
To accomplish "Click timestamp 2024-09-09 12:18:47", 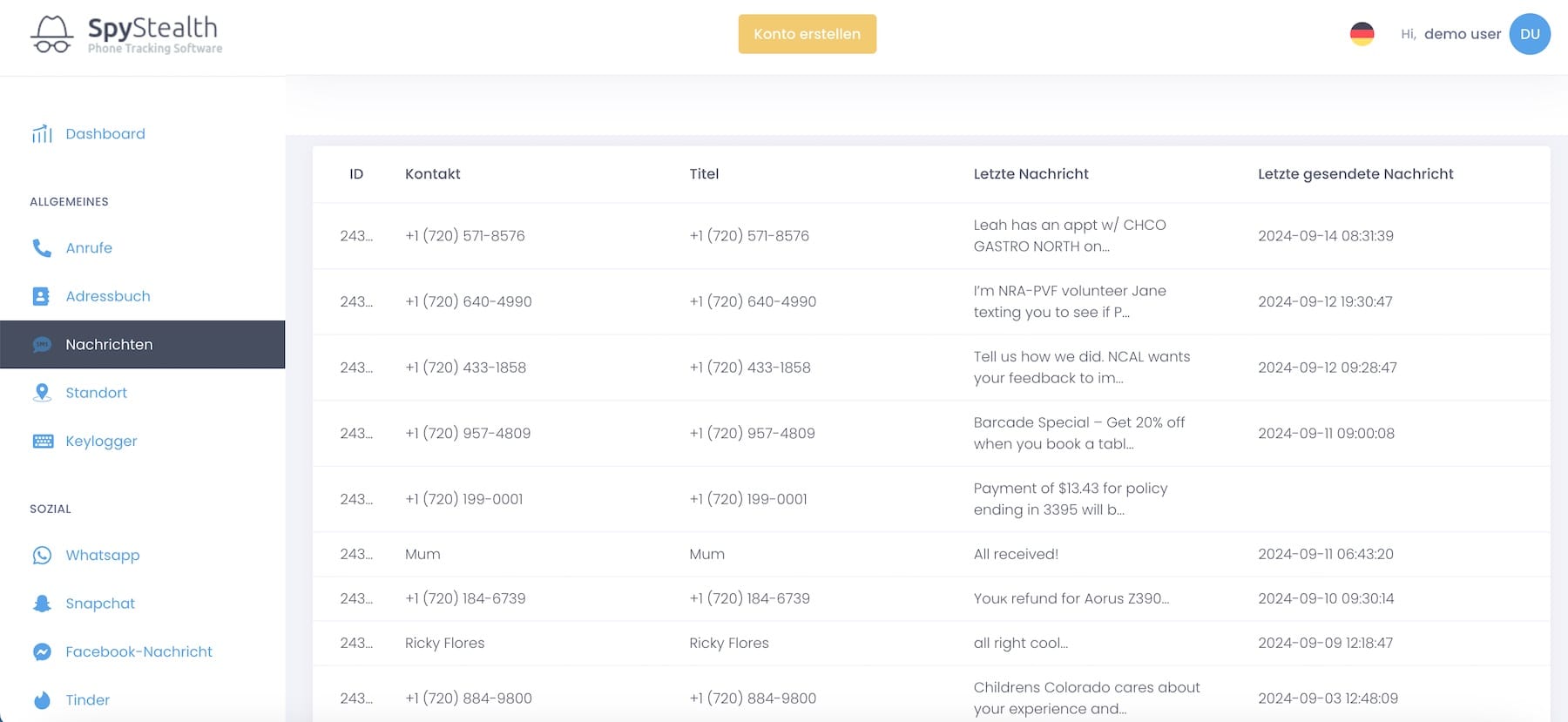I will 1325,643.
